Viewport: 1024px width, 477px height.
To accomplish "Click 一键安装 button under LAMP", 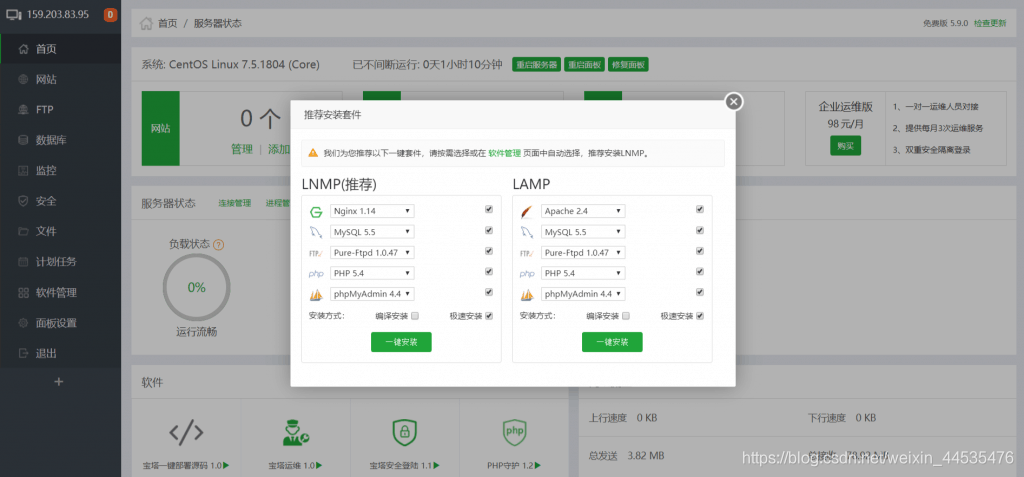I will (612, 342).
